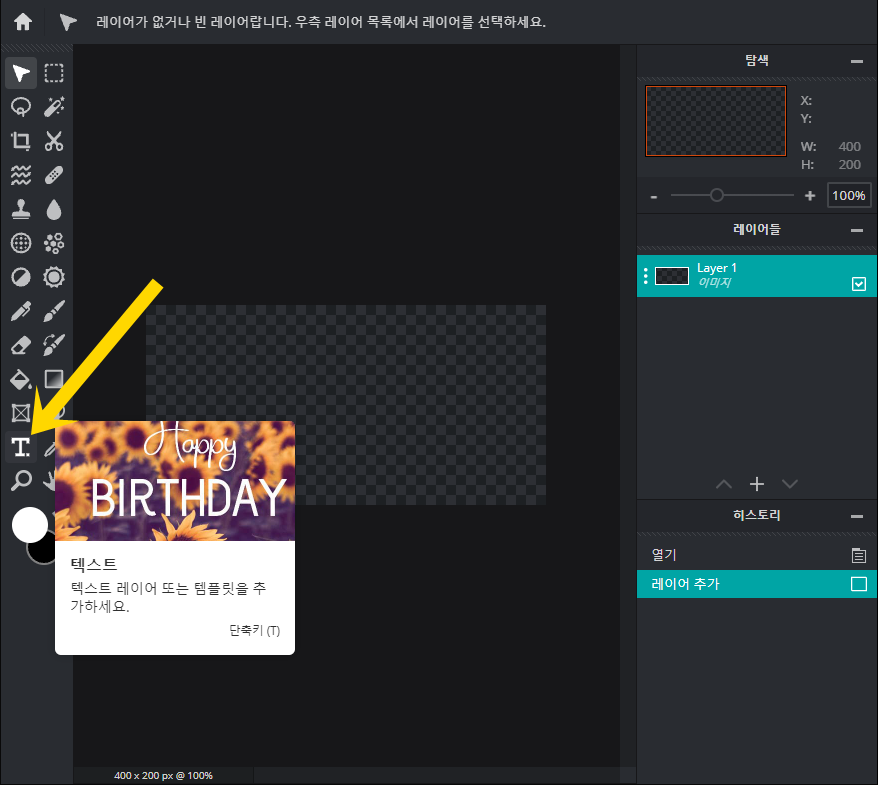Select the Blur droplet tool

click(54, 209)
